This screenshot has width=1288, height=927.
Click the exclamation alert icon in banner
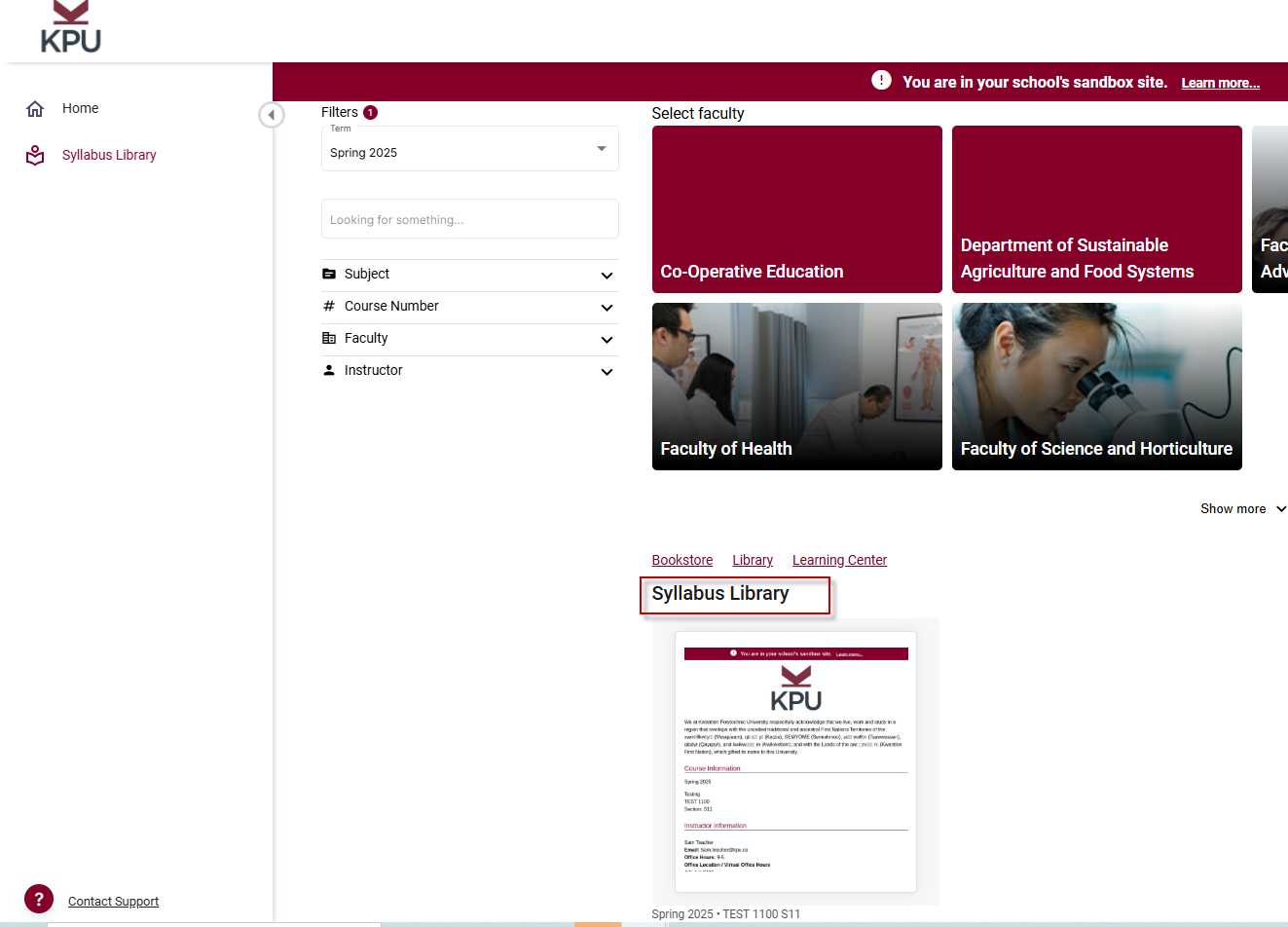[x=881, y=81]
